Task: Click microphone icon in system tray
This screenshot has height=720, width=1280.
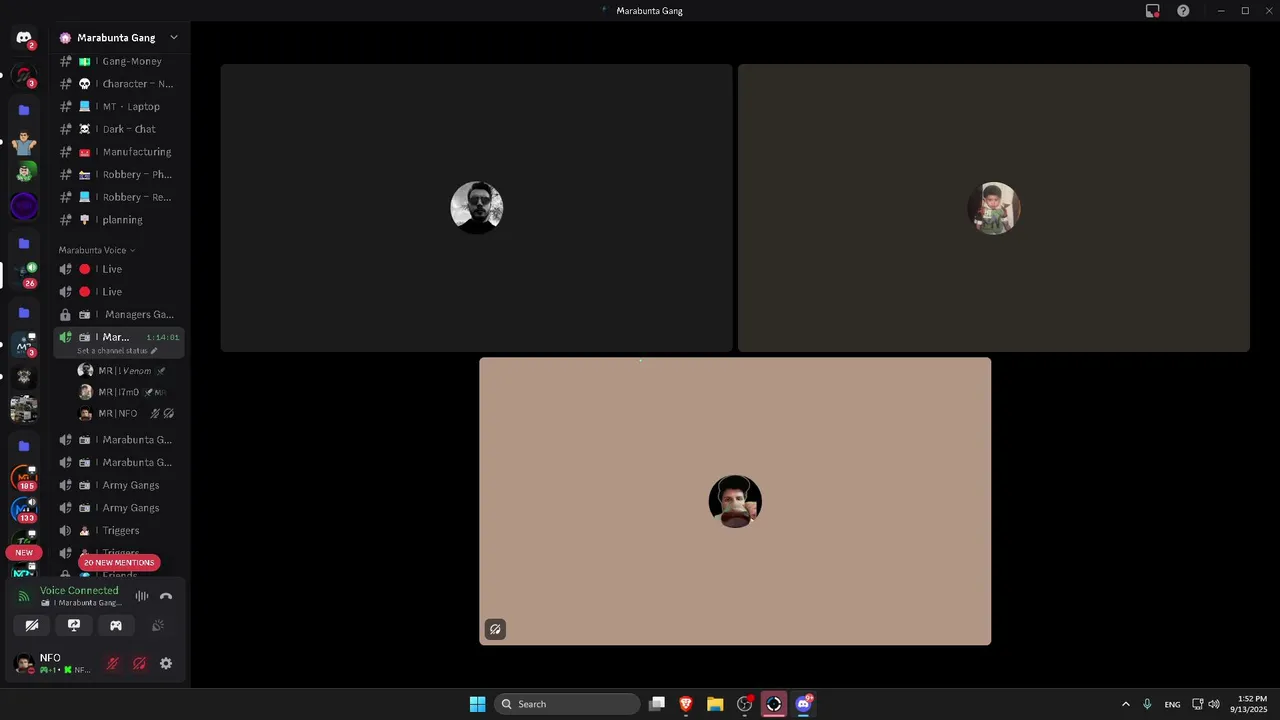Action: point(1147,704)
